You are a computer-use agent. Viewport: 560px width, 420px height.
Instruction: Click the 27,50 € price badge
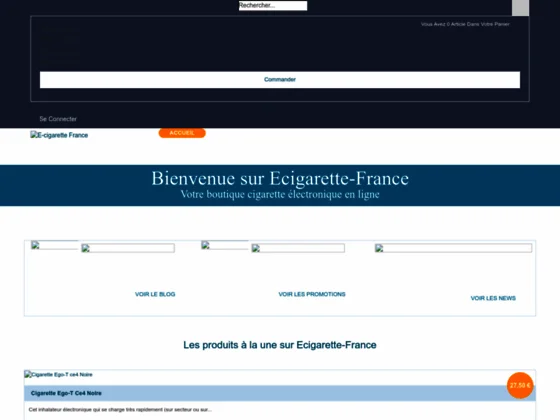(x=520, y=385)
